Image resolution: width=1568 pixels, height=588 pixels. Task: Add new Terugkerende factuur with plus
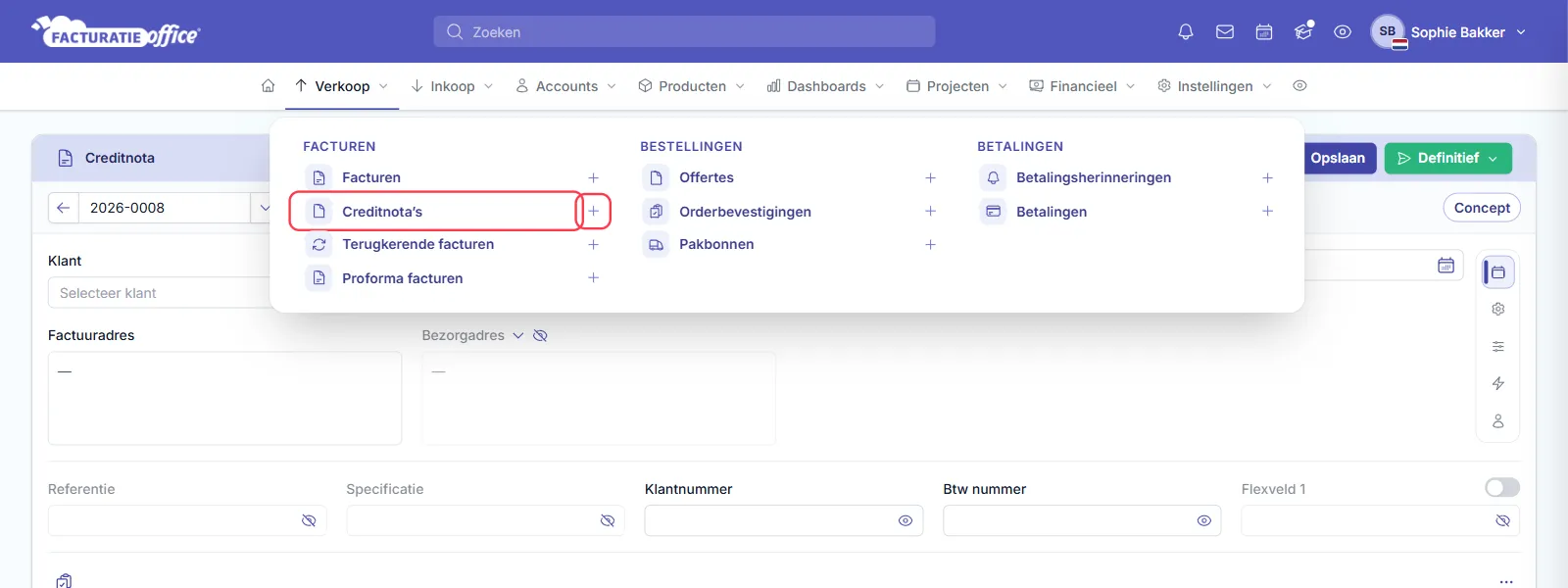pyautogui.click(x=593, y=244)
